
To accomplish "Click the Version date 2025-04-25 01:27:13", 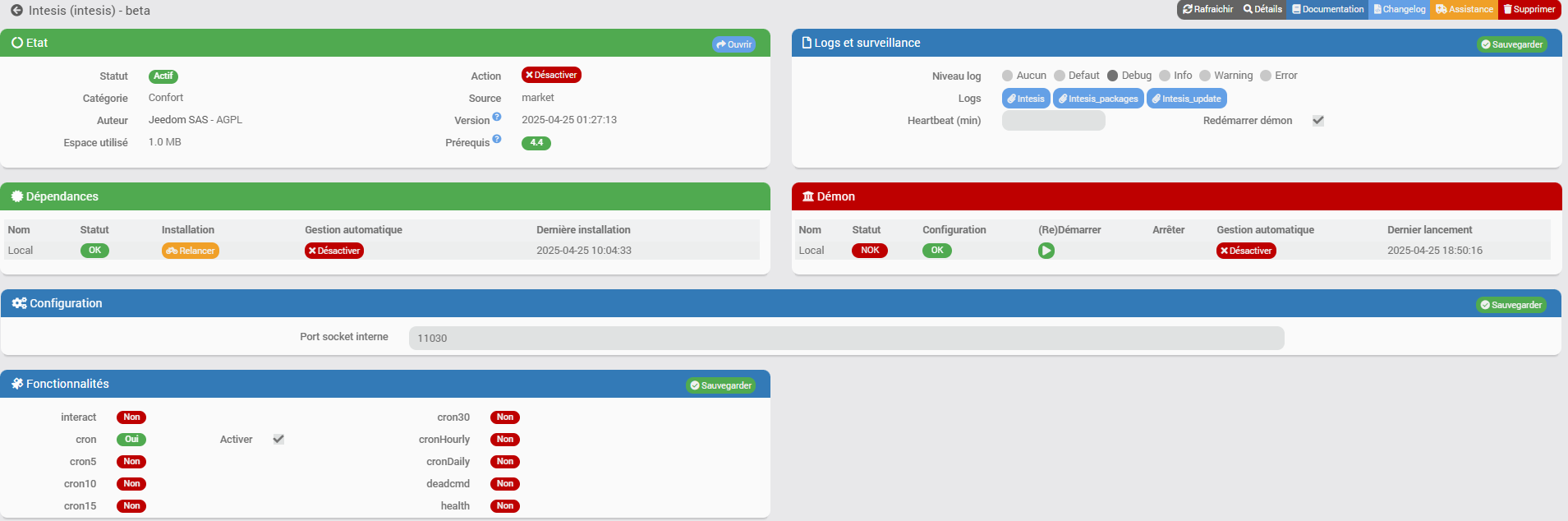I will [x=569, y=120].
